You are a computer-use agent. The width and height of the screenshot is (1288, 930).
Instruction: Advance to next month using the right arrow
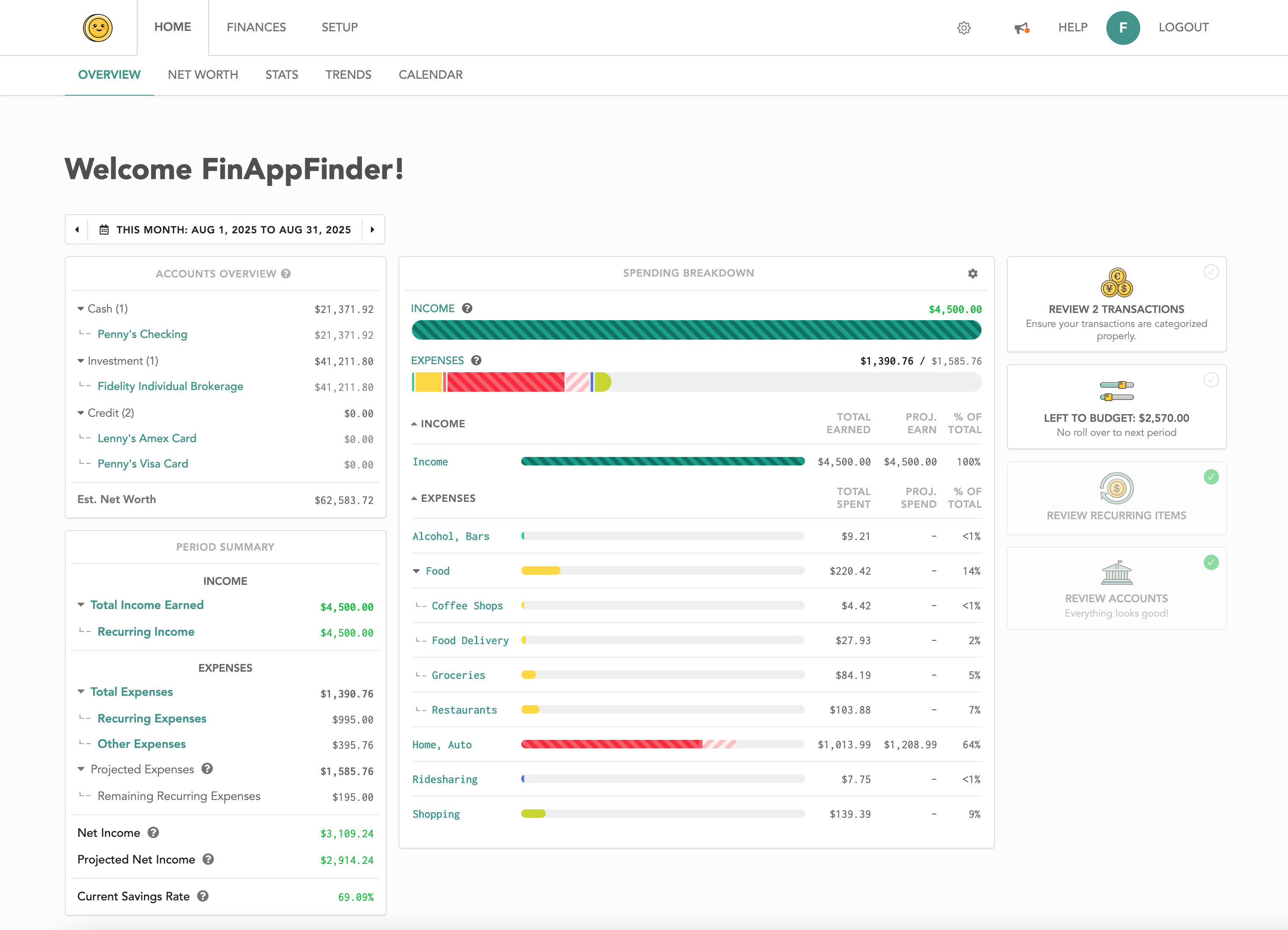[x=373, y=230]
